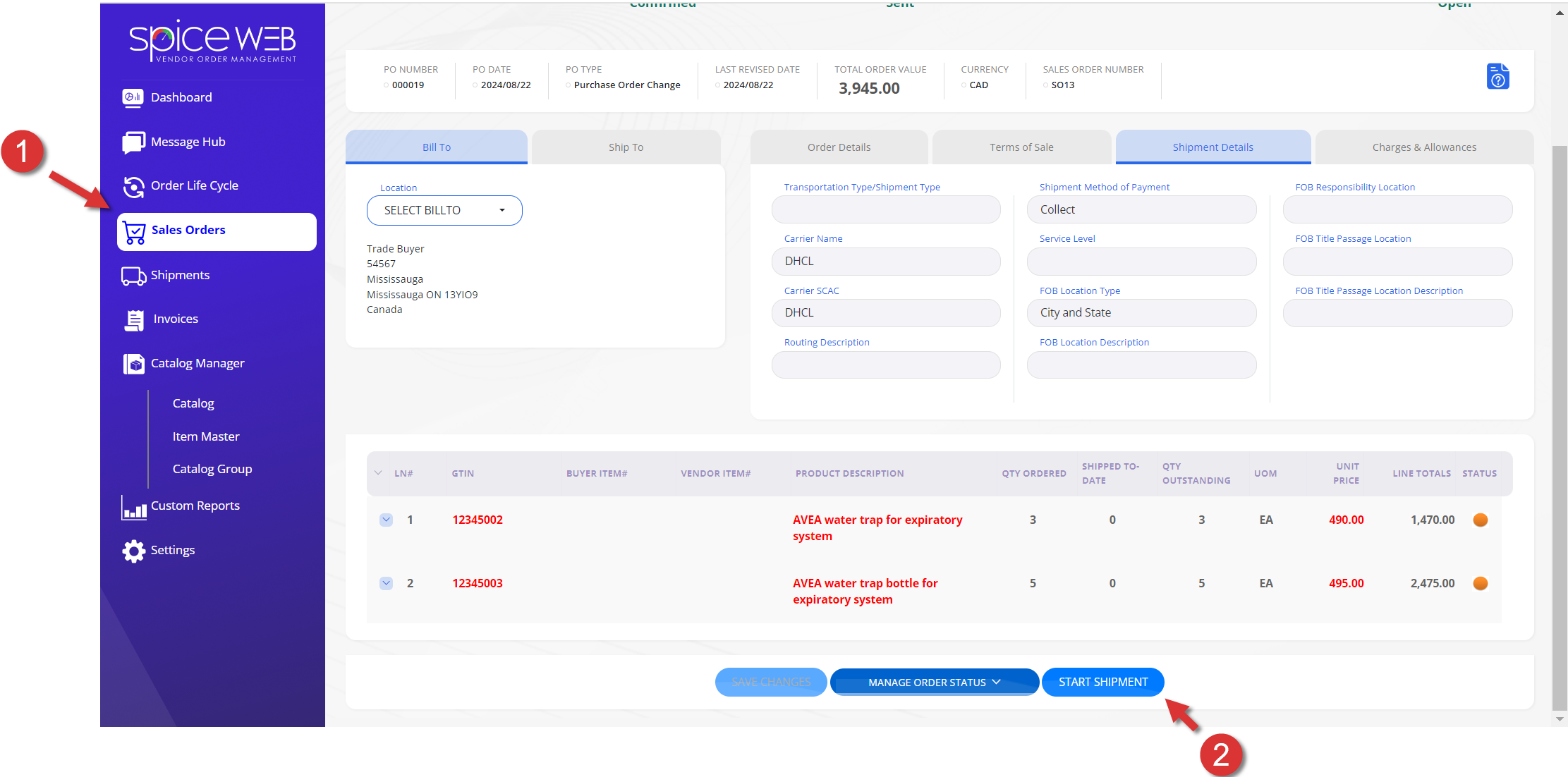
Task: Go to Dashboard menu item
Action: pos(181,97)
